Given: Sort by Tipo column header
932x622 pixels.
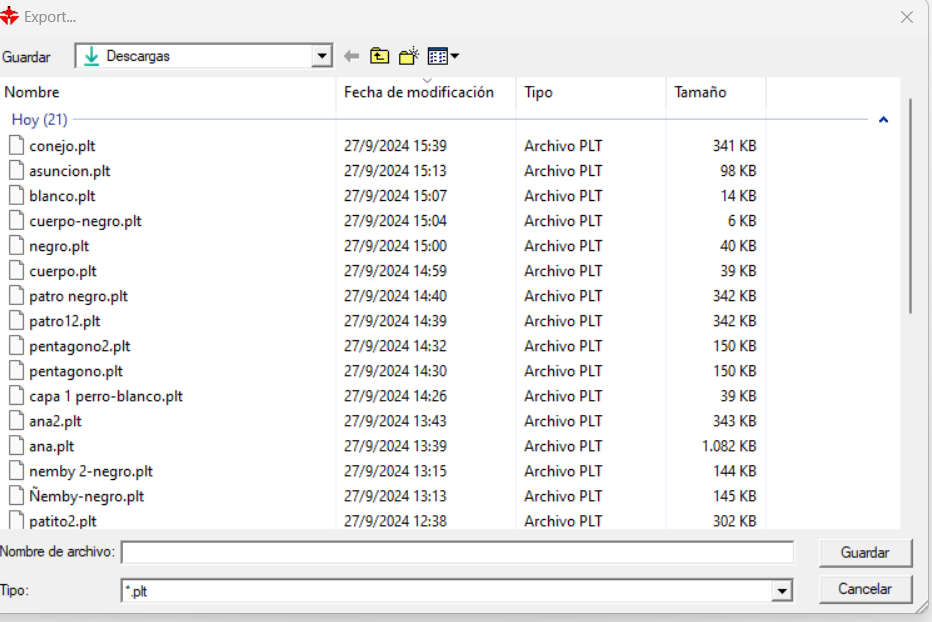Looking at the screenshot, I should click(x=538, y=92).
